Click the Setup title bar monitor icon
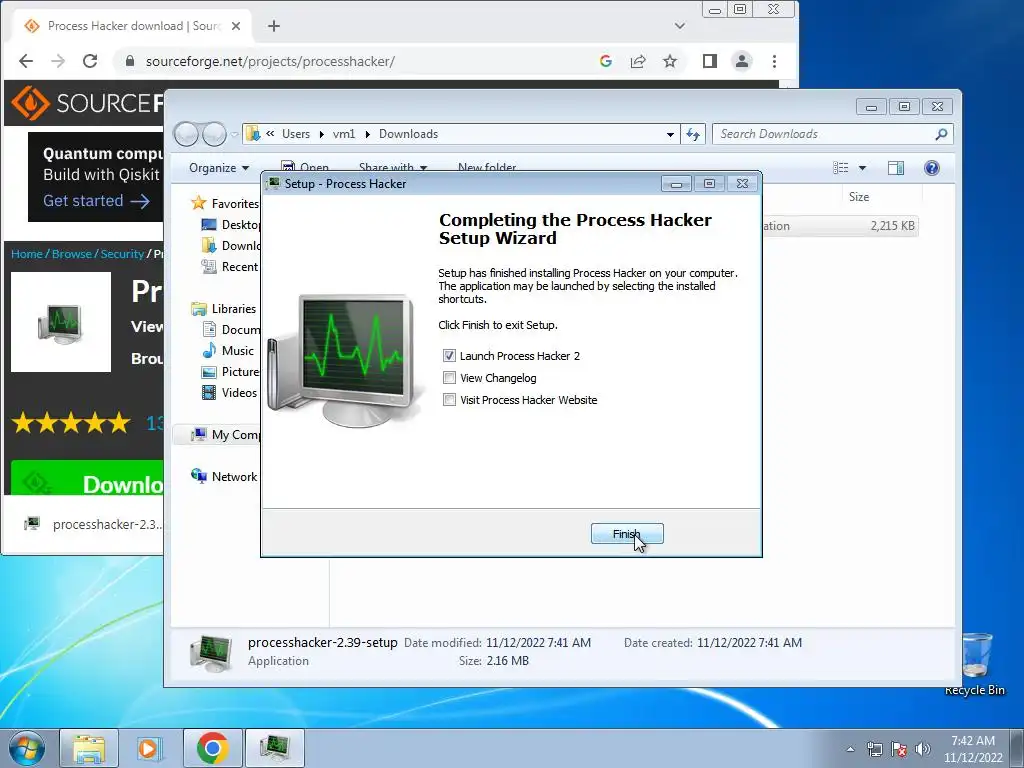The width and height of the screenshot is (1024, 768). pos(274,184)
